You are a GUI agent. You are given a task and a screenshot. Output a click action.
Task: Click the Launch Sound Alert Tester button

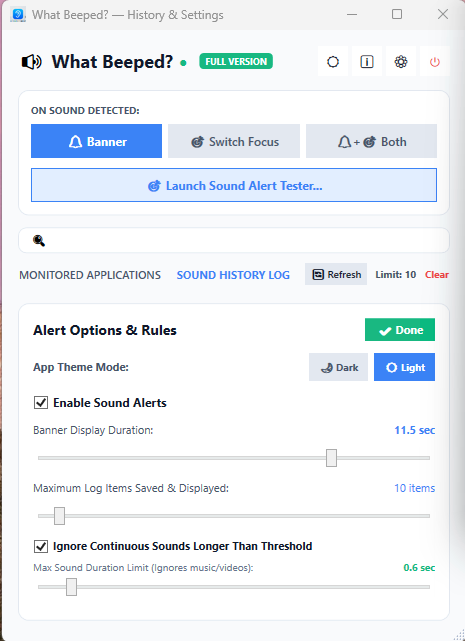tap(234, 185)
